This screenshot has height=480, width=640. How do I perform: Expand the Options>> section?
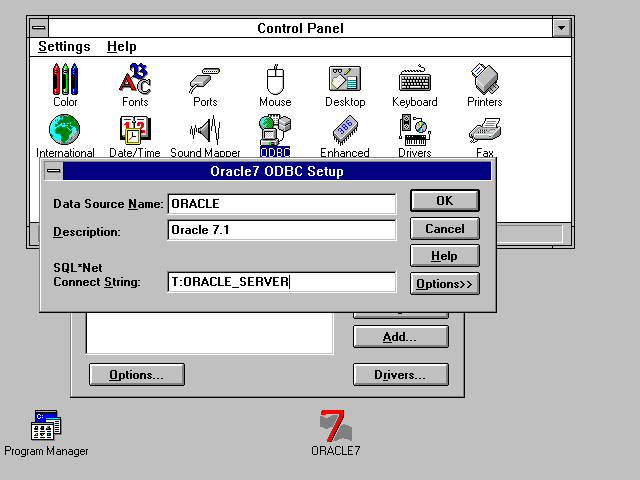click(444, 284)
